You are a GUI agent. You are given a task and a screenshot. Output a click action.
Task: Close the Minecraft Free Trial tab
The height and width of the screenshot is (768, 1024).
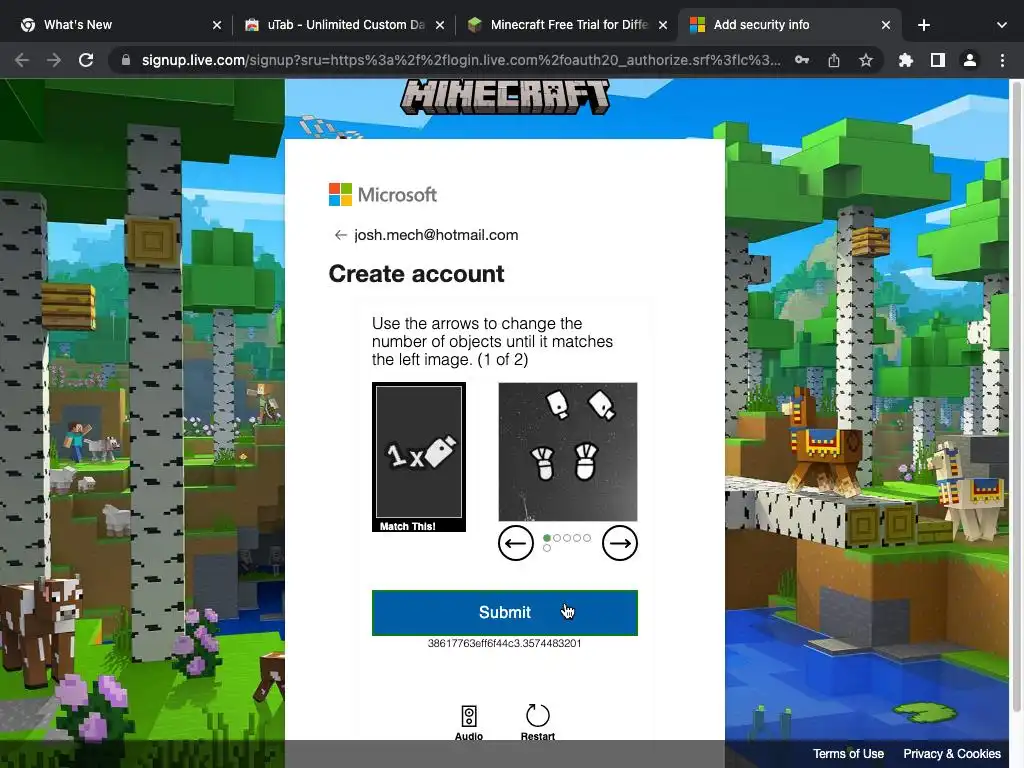663,25
